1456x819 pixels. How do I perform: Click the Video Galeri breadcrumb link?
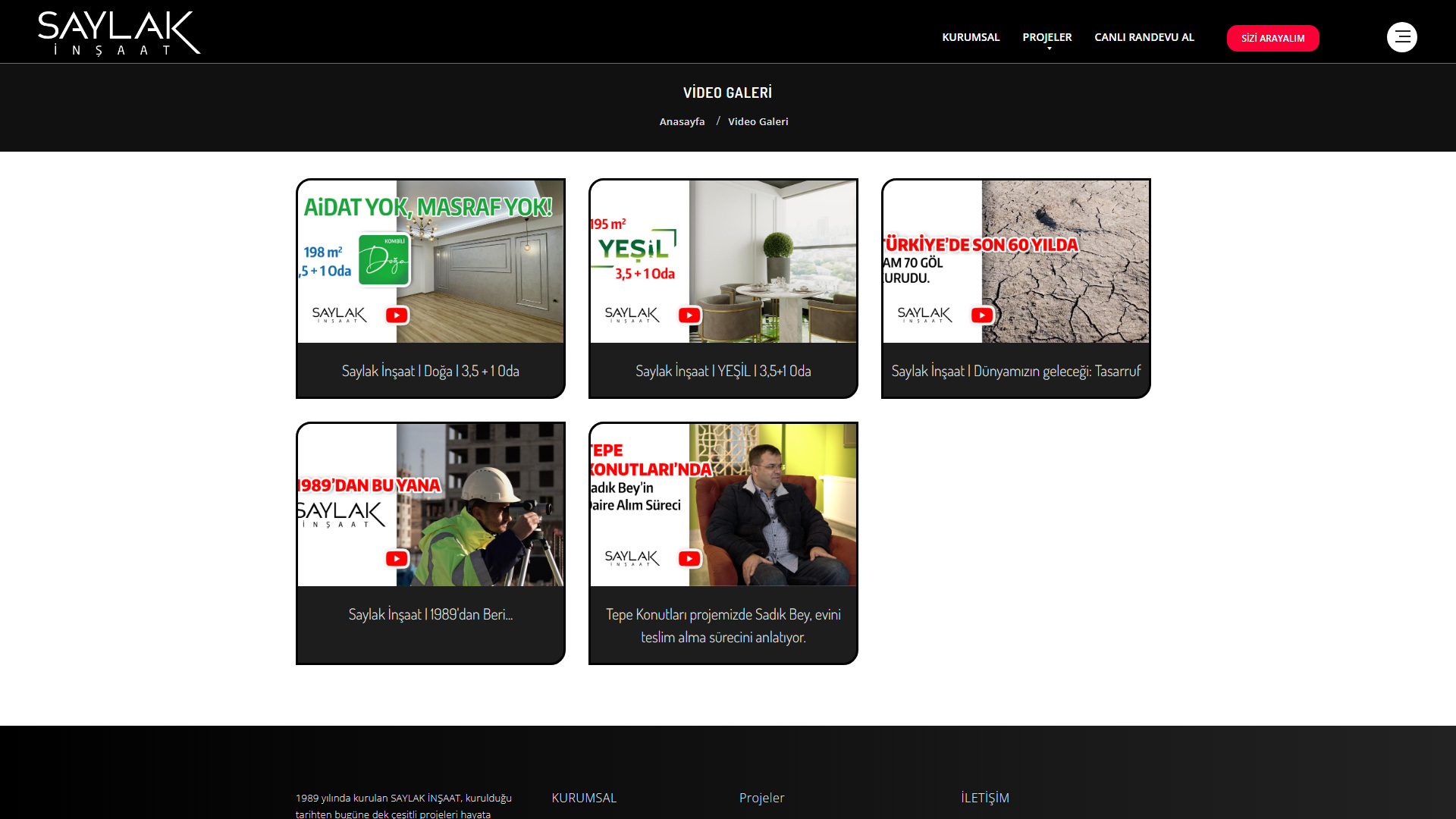[x=758, y=121]
